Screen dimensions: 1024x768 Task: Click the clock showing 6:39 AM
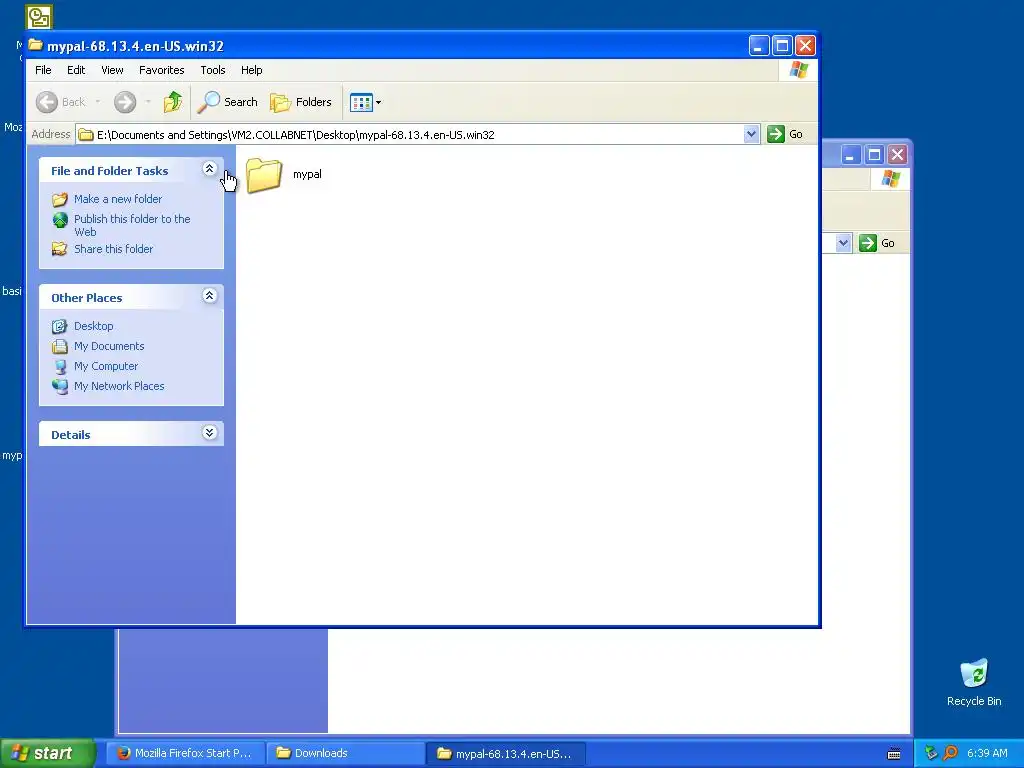(x=987, y=753)
